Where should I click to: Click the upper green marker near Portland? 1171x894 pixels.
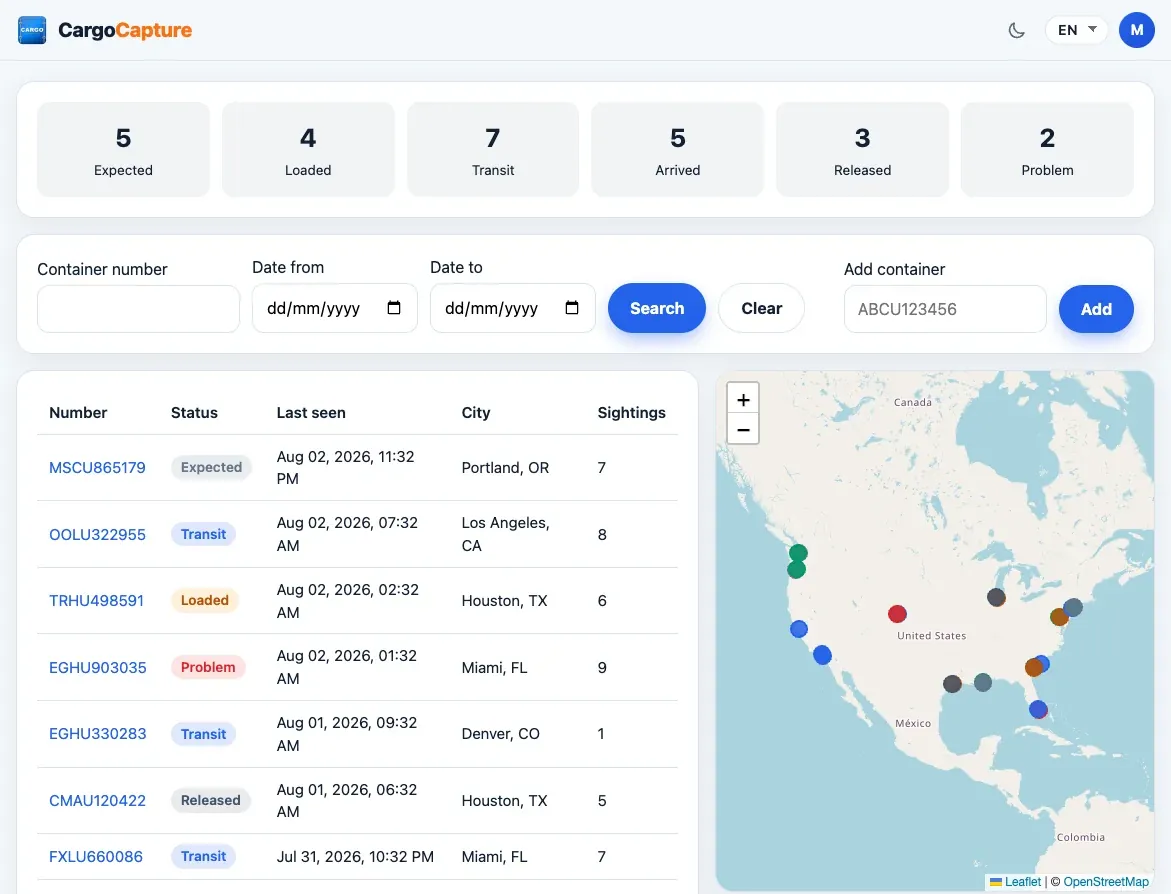coord(798,553)
